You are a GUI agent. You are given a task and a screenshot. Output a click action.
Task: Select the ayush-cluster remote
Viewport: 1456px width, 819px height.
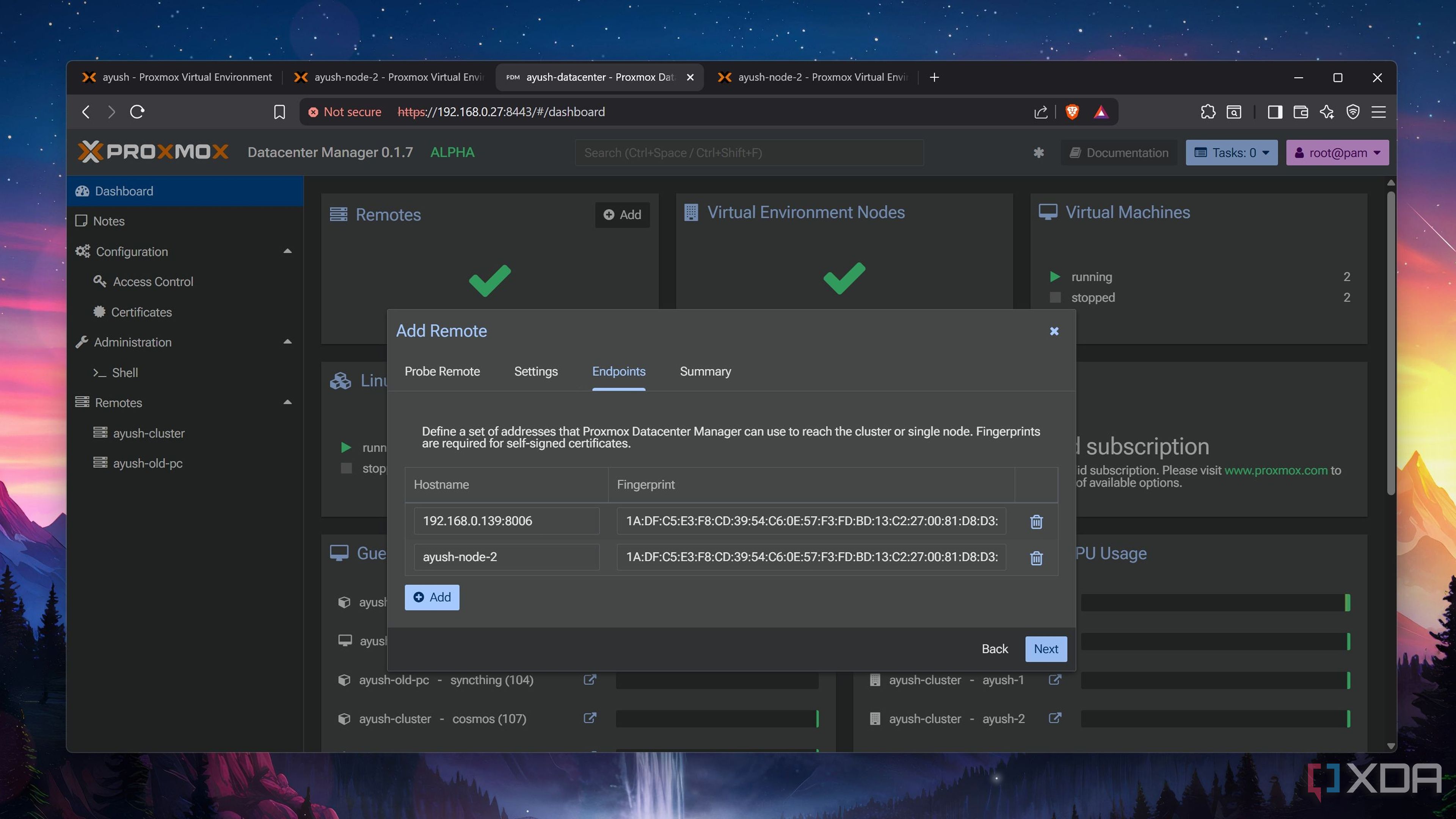tap(185, 433)
